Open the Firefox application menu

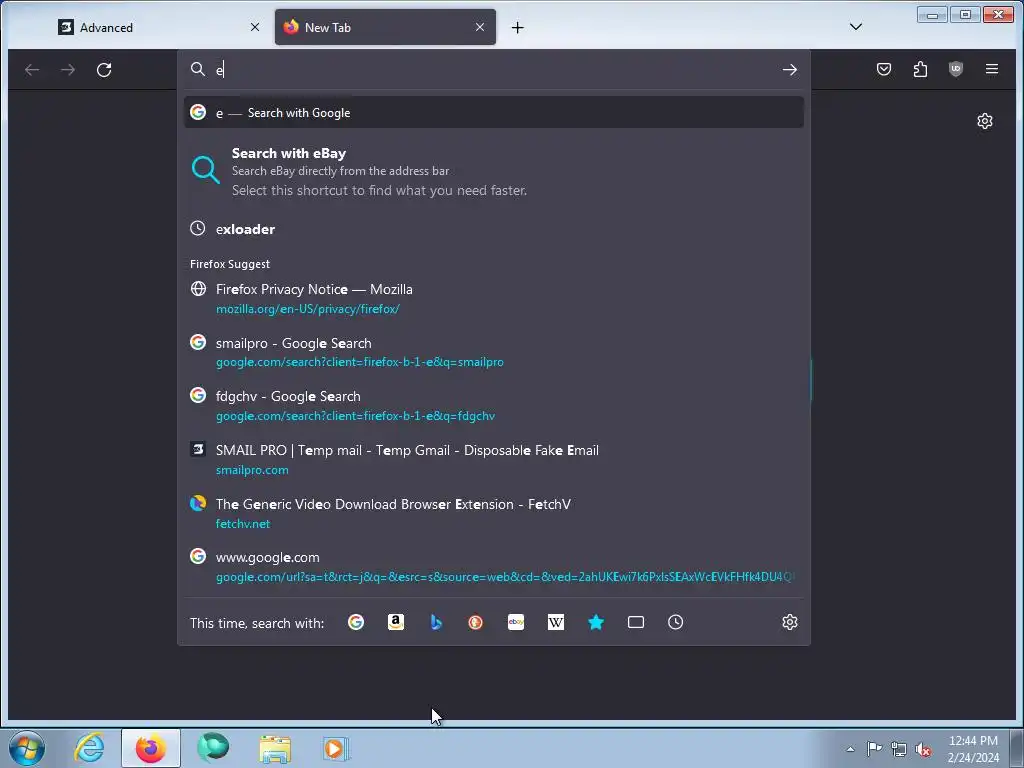(991, 69)
